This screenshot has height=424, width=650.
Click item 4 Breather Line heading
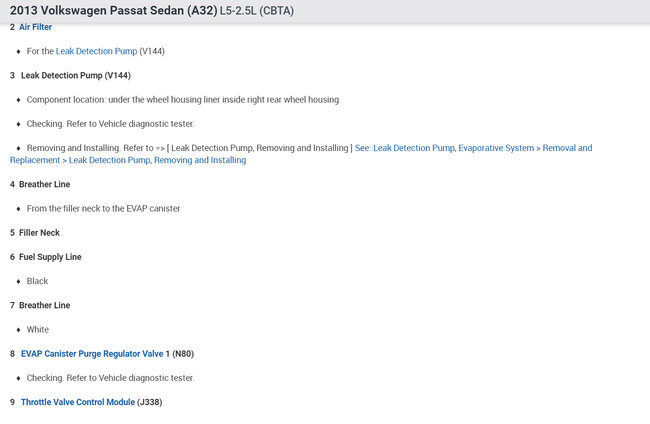coord(44,184)
